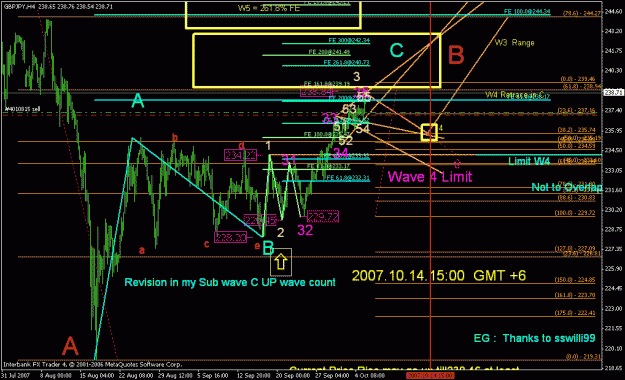Select the 'FE 61.8@232.31' expansion label
625x380 pixels.
click(x=348, y=178)
